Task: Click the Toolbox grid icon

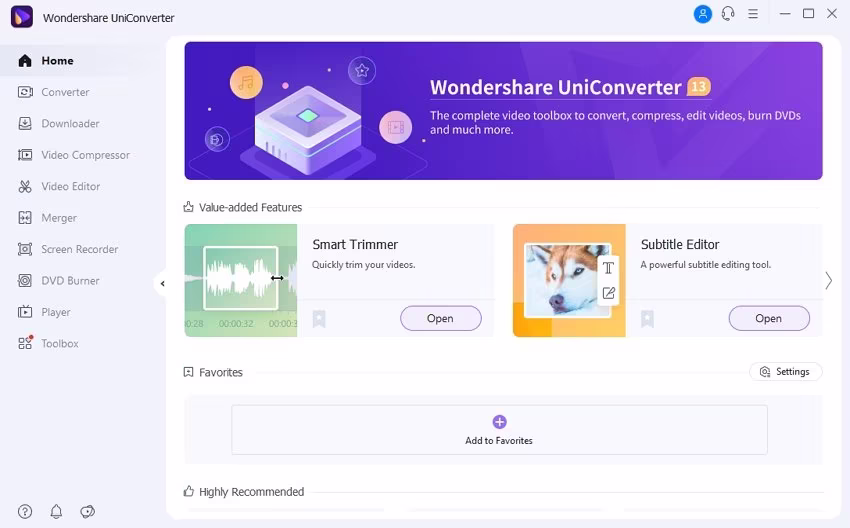Action: [x=25, y=343]
